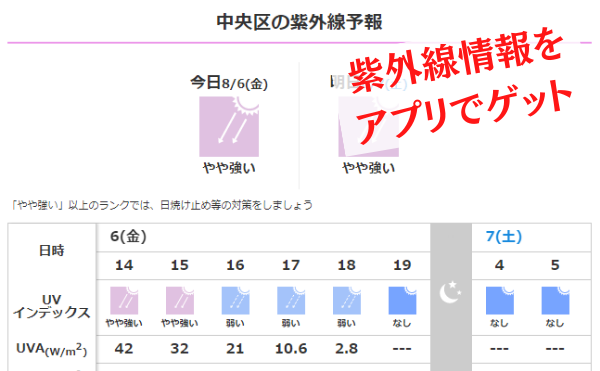The width and height of the screenshot is (600, 371).
Task: Select the 5 o'clock Saturday UV icon
Action: pos(555,301)
